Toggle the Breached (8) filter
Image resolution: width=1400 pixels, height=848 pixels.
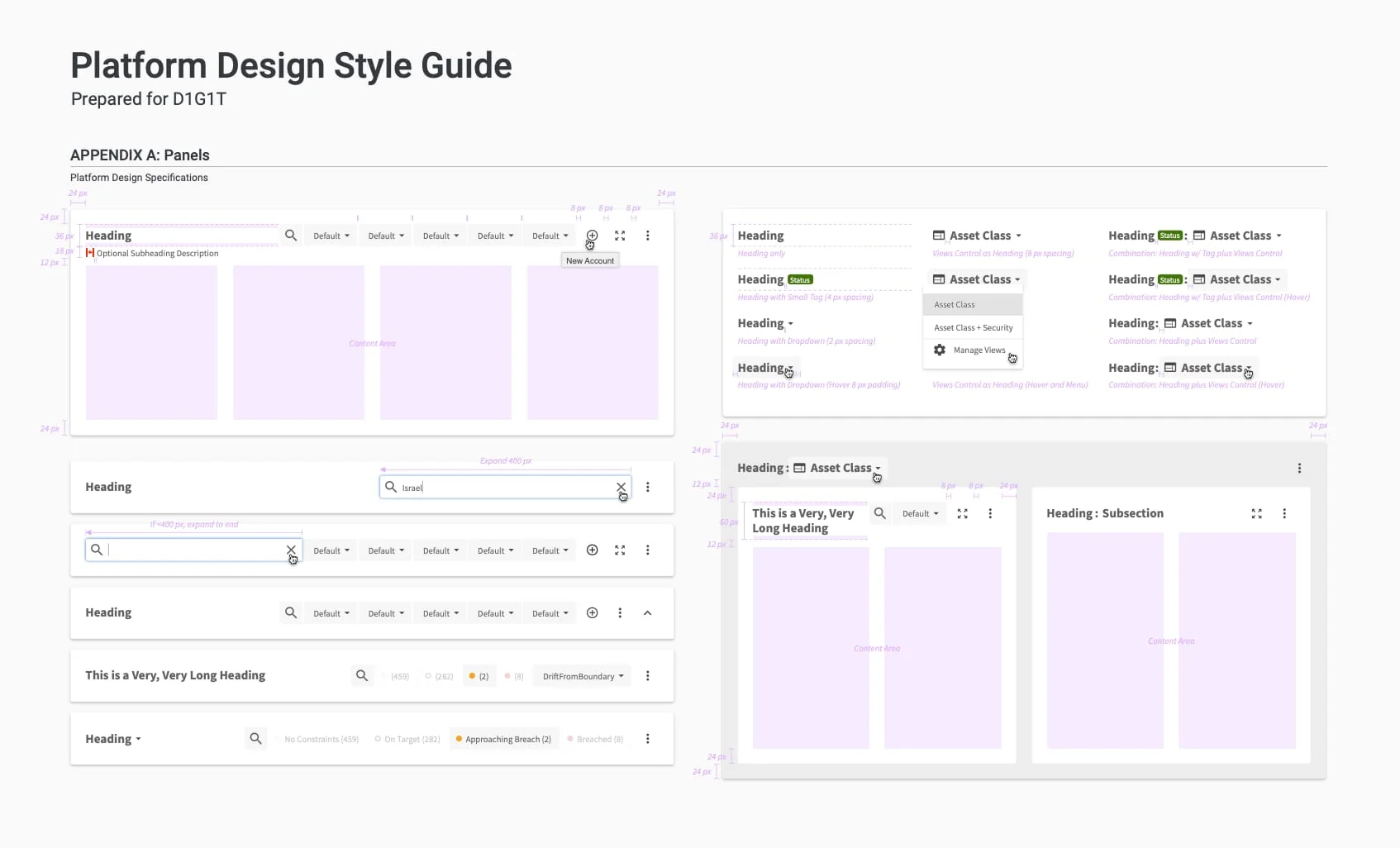coord(596,739)
